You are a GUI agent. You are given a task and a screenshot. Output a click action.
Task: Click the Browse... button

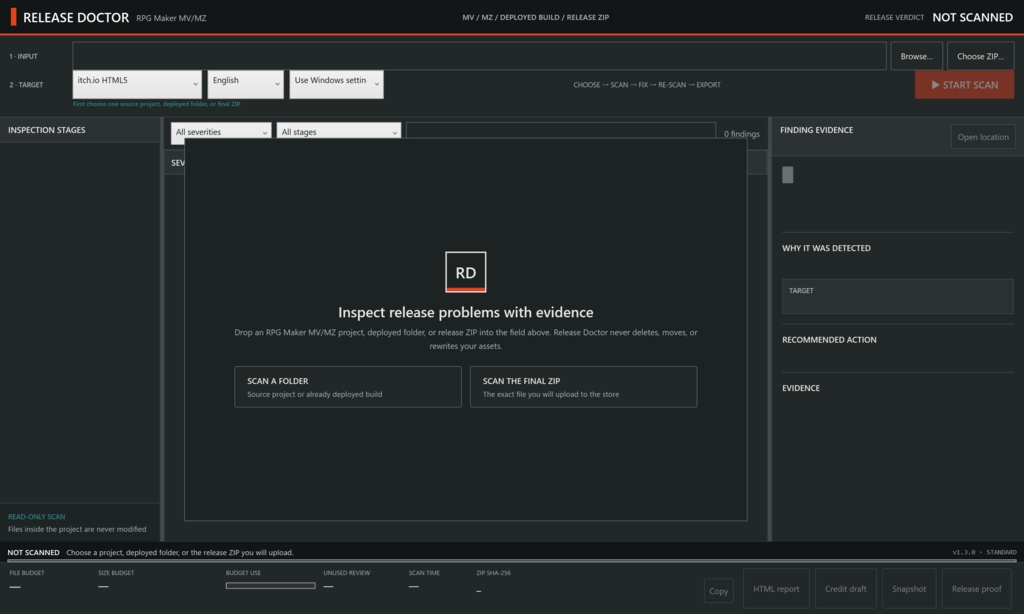tap(916, 56)
